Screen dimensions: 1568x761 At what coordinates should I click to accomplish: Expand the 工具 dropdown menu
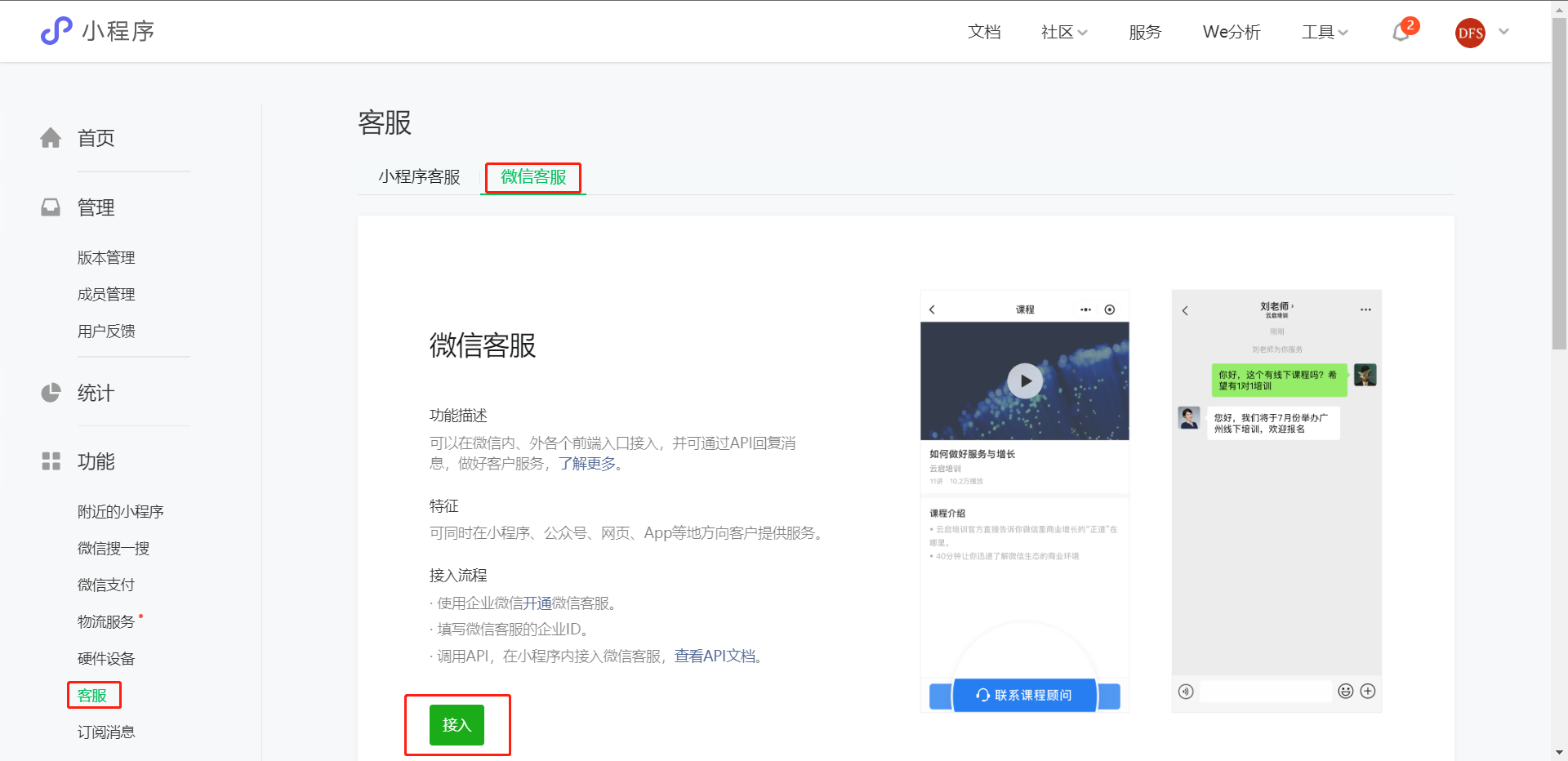tap(1325, 32)
